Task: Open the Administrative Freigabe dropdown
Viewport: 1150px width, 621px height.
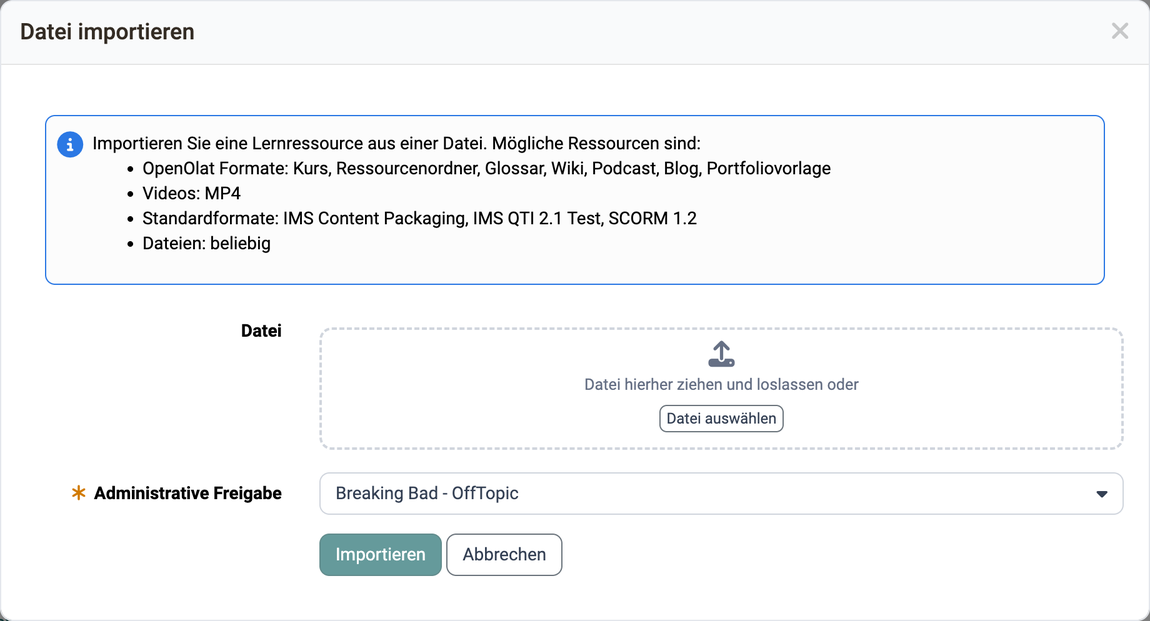Action: click(721, 493)
